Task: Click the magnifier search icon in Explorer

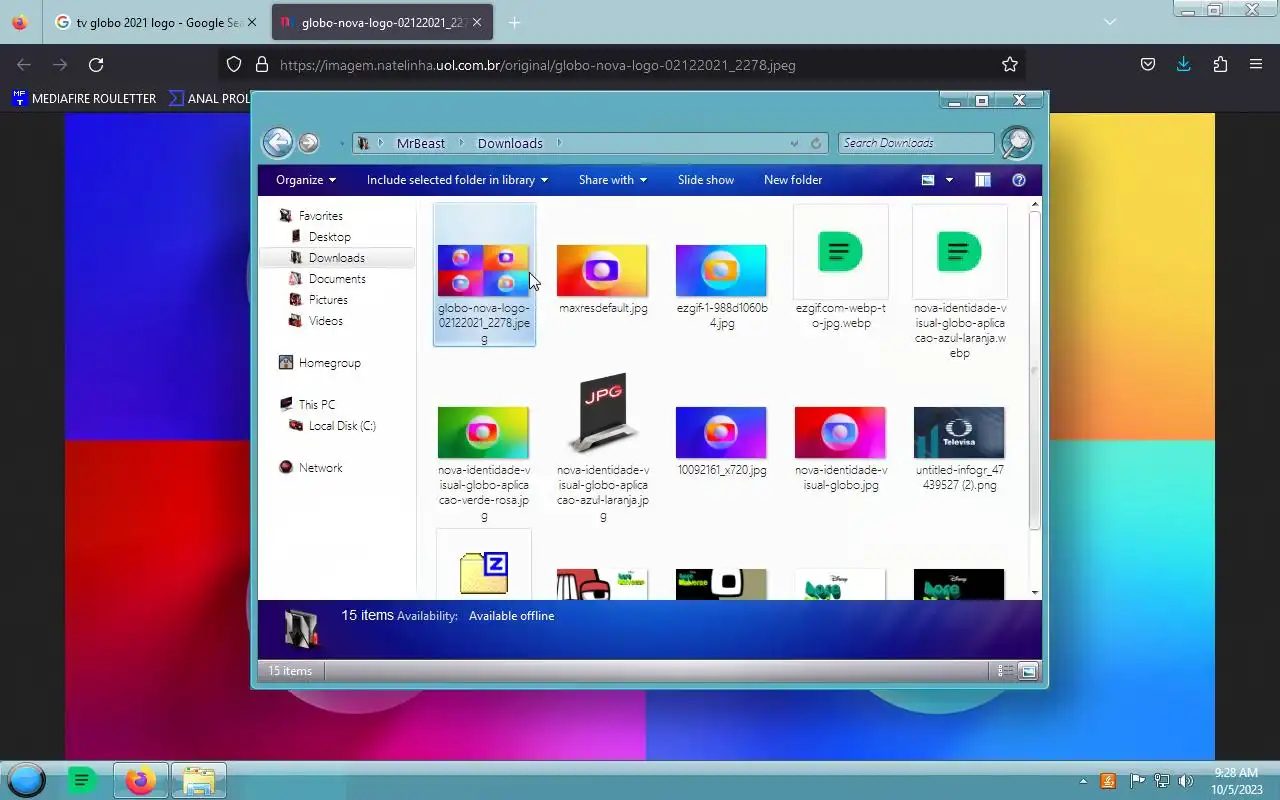Action: [1016, 143]
